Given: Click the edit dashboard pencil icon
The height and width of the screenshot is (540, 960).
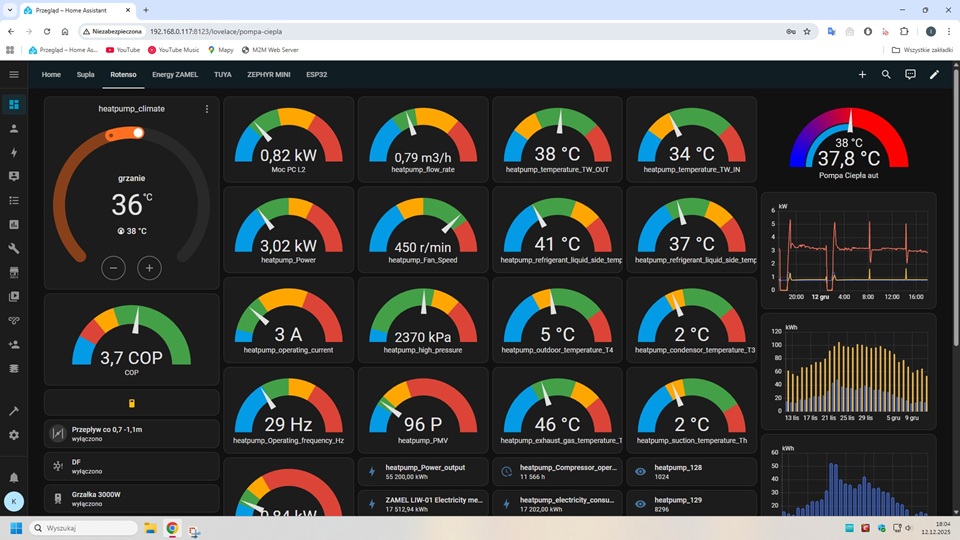Looking at the screenshot, I should [934, 74].
